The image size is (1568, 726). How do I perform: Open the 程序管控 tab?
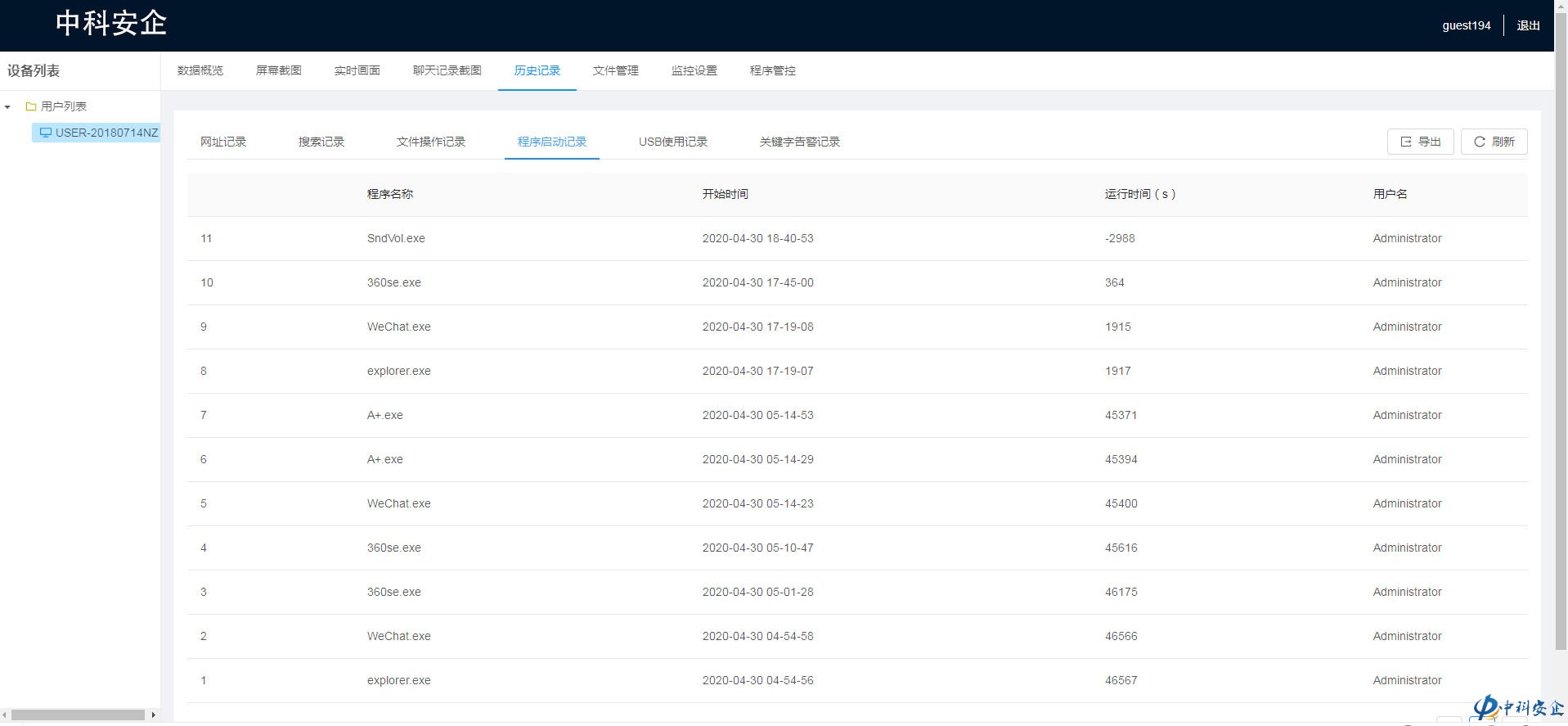tap(773, 70)
